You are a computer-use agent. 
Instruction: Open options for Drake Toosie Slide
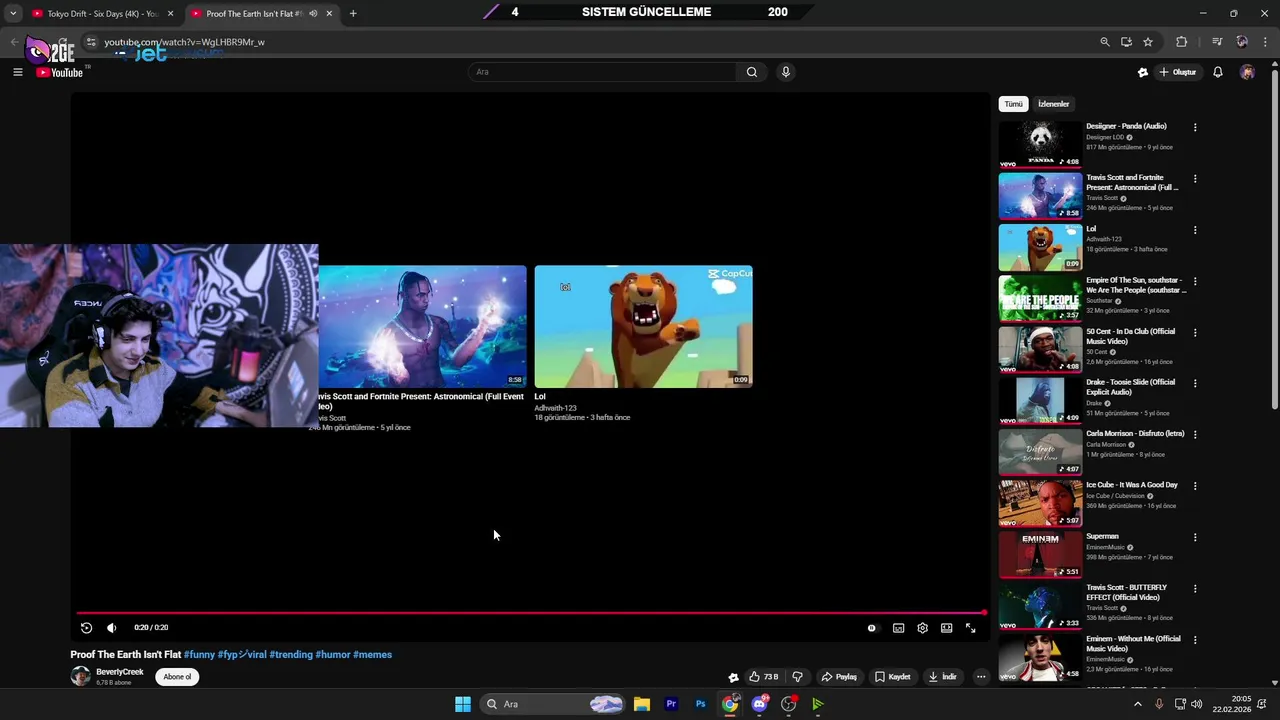(x=1195, y=384)
